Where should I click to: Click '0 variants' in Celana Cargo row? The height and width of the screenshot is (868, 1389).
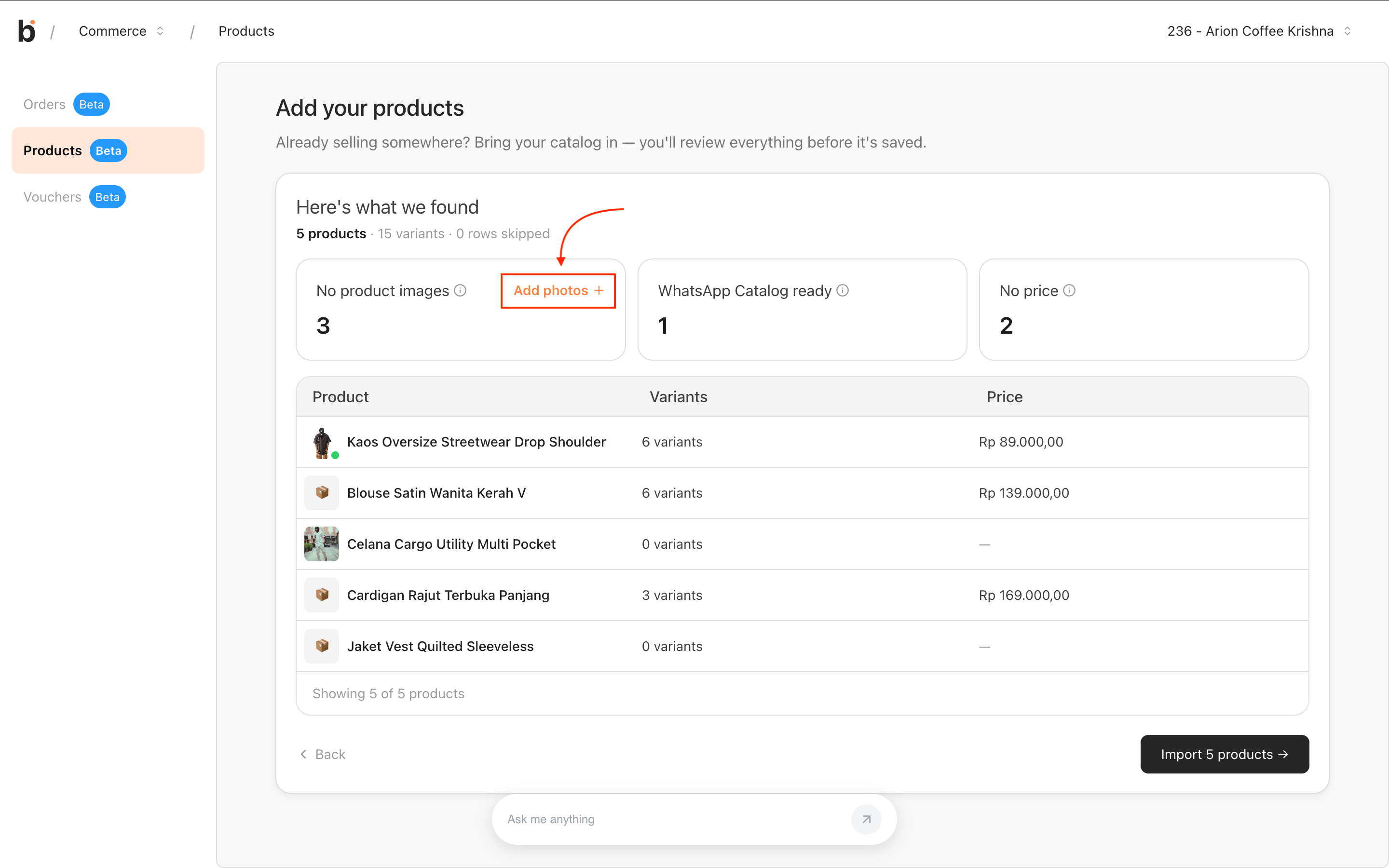point(672,544)
